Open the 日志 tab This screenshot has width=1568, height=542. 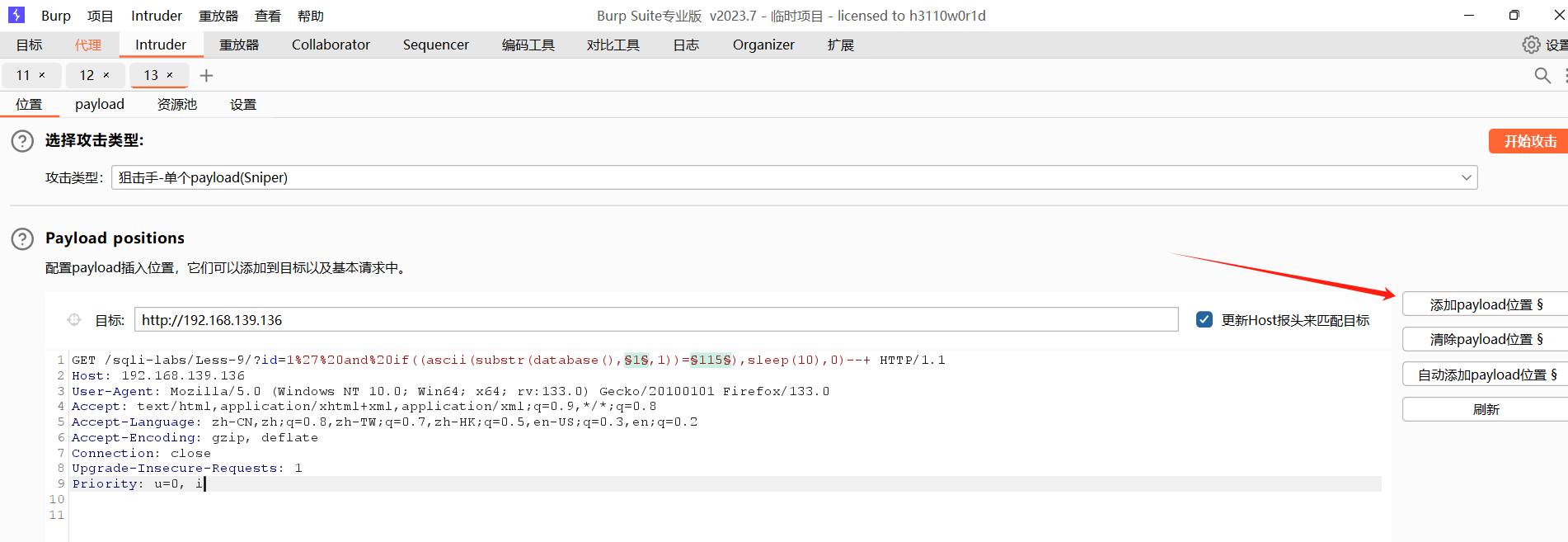pyautogui.click(x=686, y=45)
